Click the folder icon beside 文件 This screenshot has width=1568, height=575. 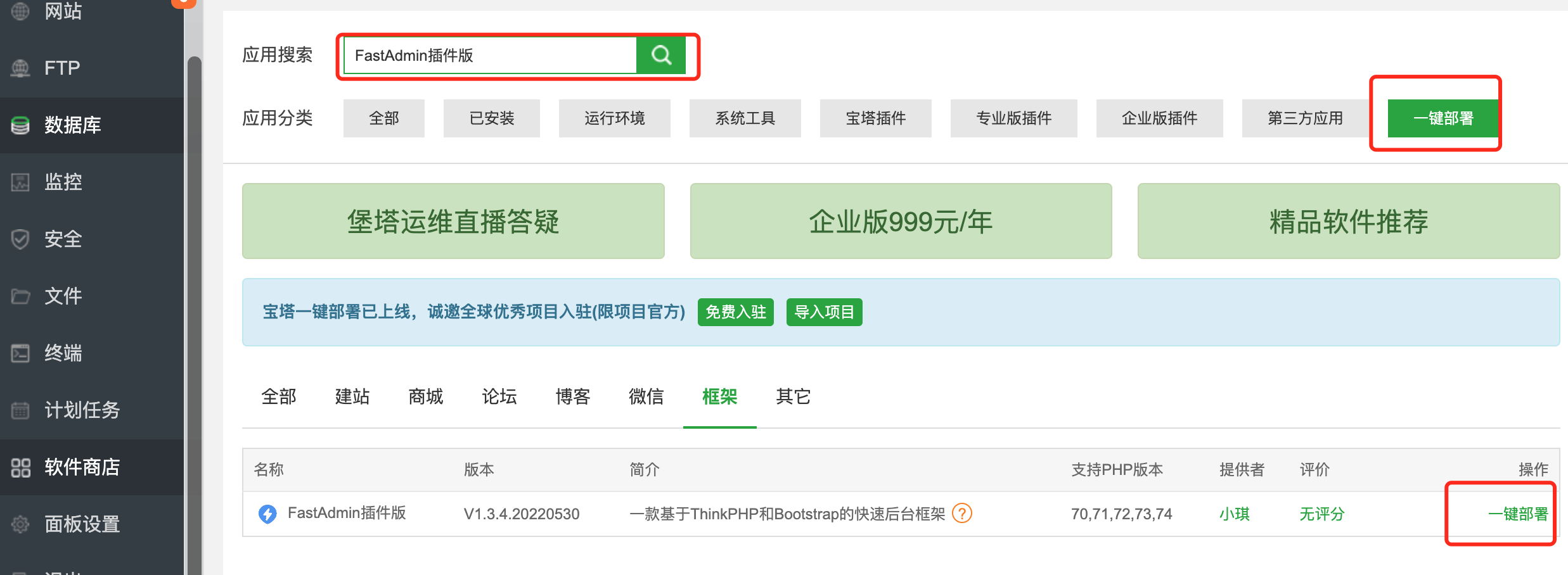point(20,296)
